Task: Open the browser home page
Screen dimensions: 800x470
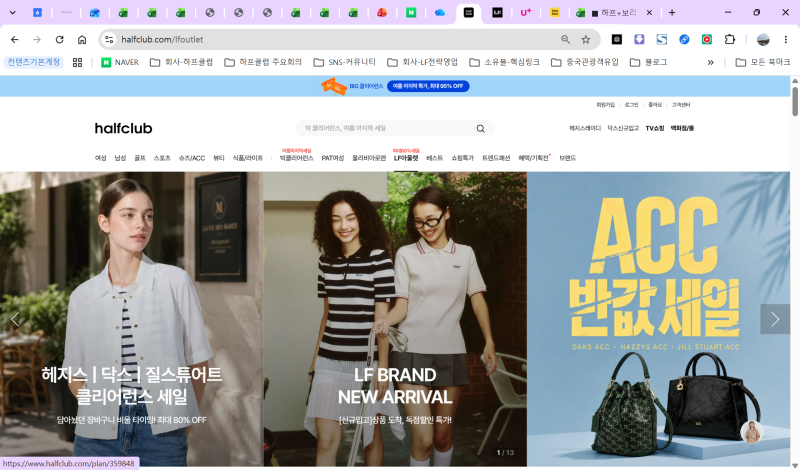Action: [82, 39]
